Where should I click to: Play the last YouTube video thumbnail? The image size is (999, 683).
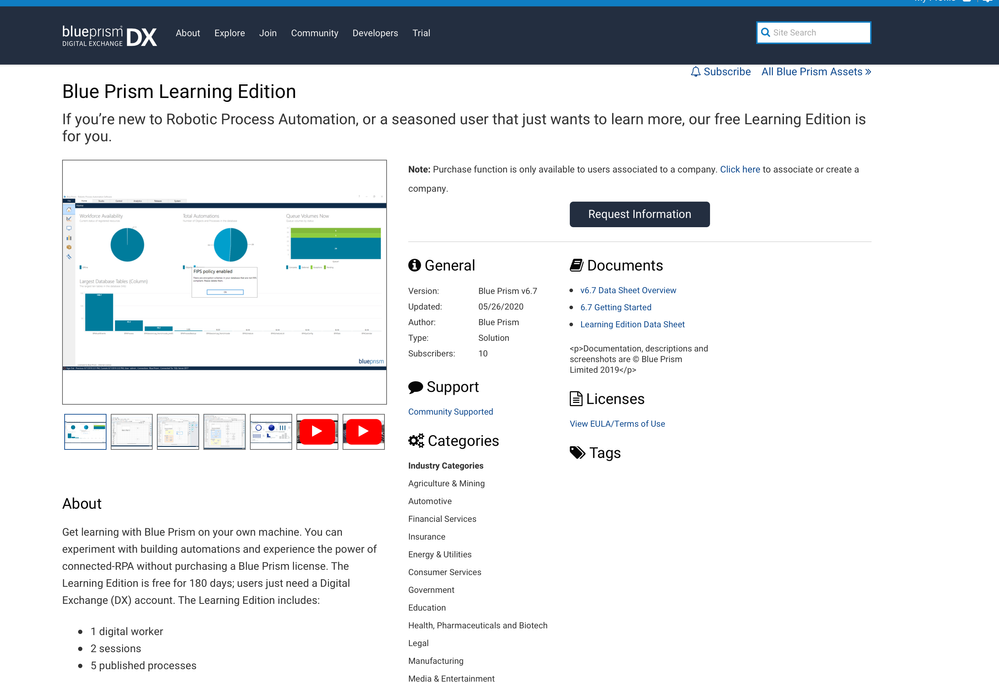pos(363,432)
